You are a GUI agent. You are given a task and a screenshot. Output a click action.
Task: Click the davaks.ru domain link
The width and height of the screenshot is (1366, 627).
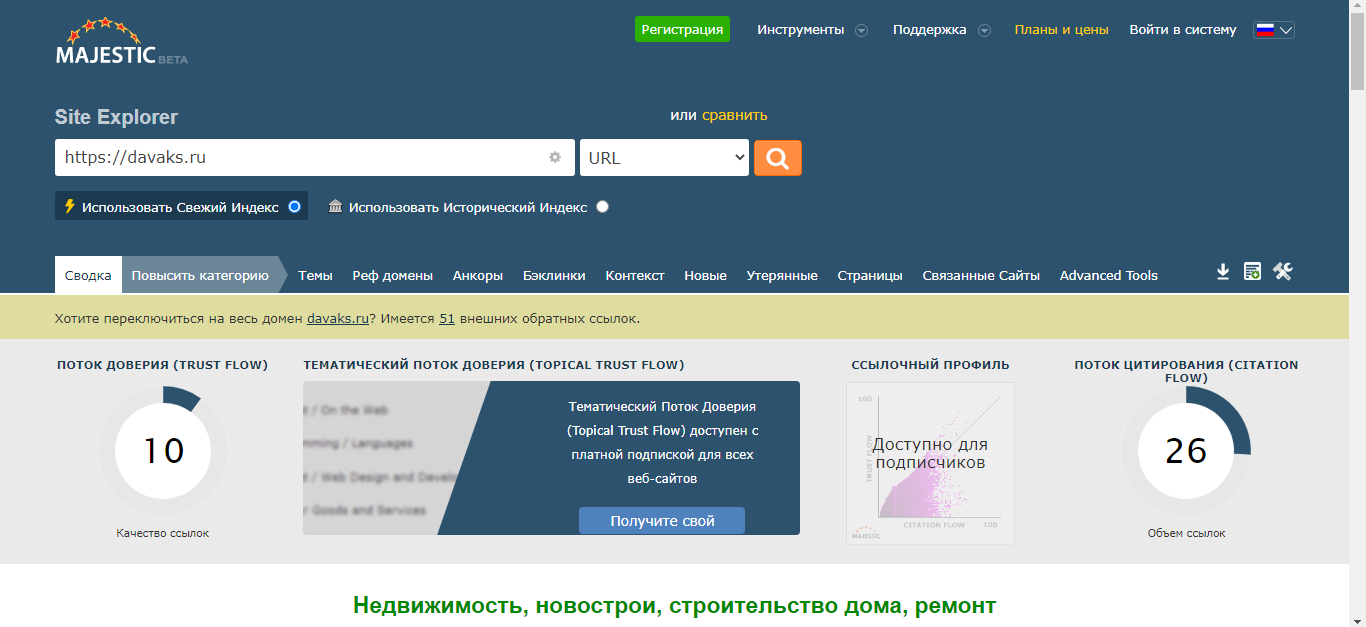coord(338,318)
